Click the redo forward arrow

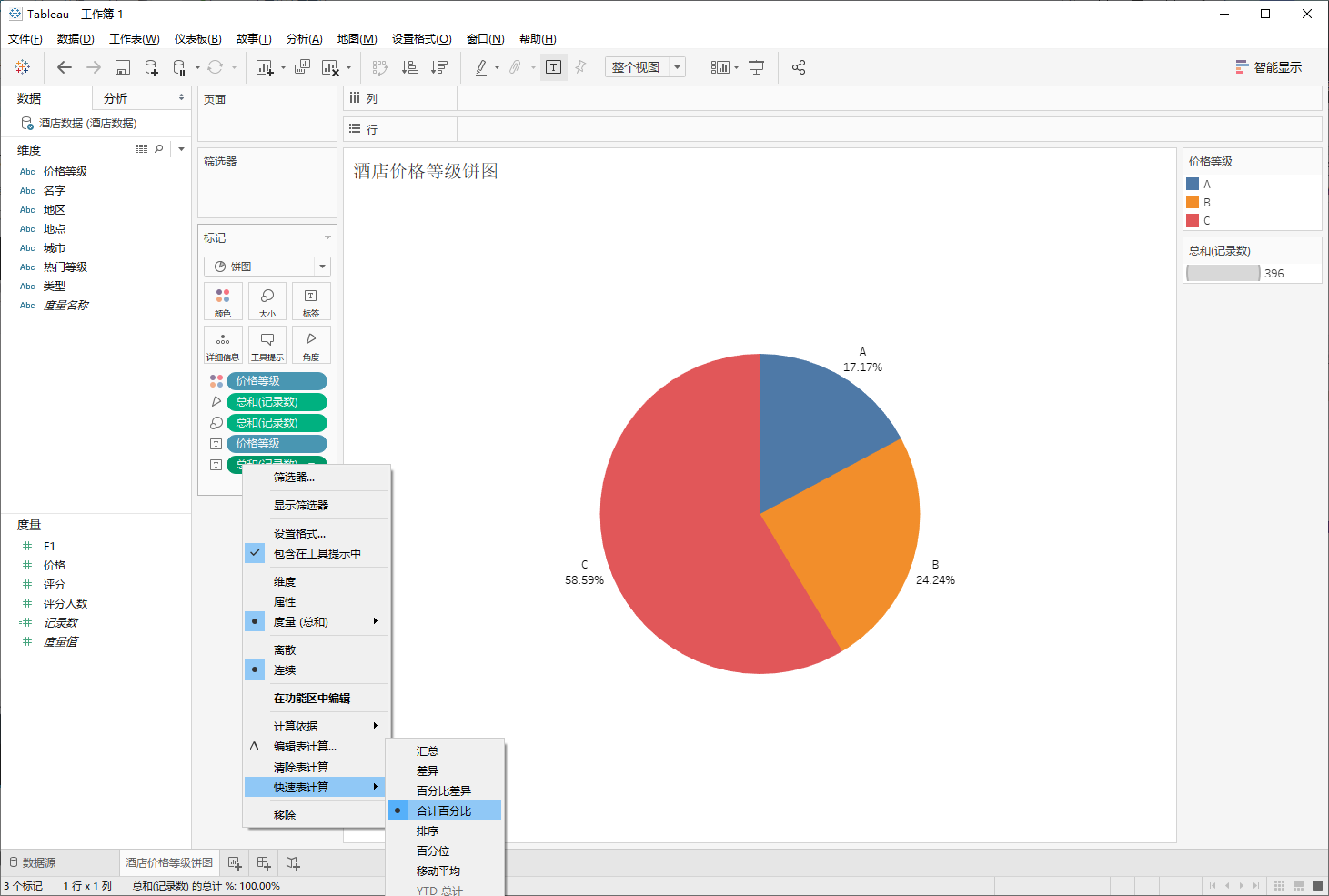(94, 67)
